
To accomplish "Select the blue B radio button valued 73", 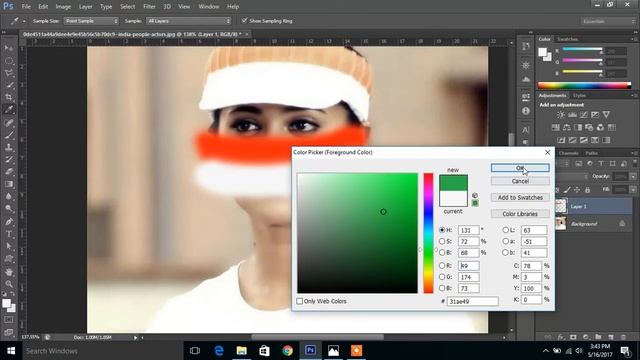I will [x=442, y=288].
